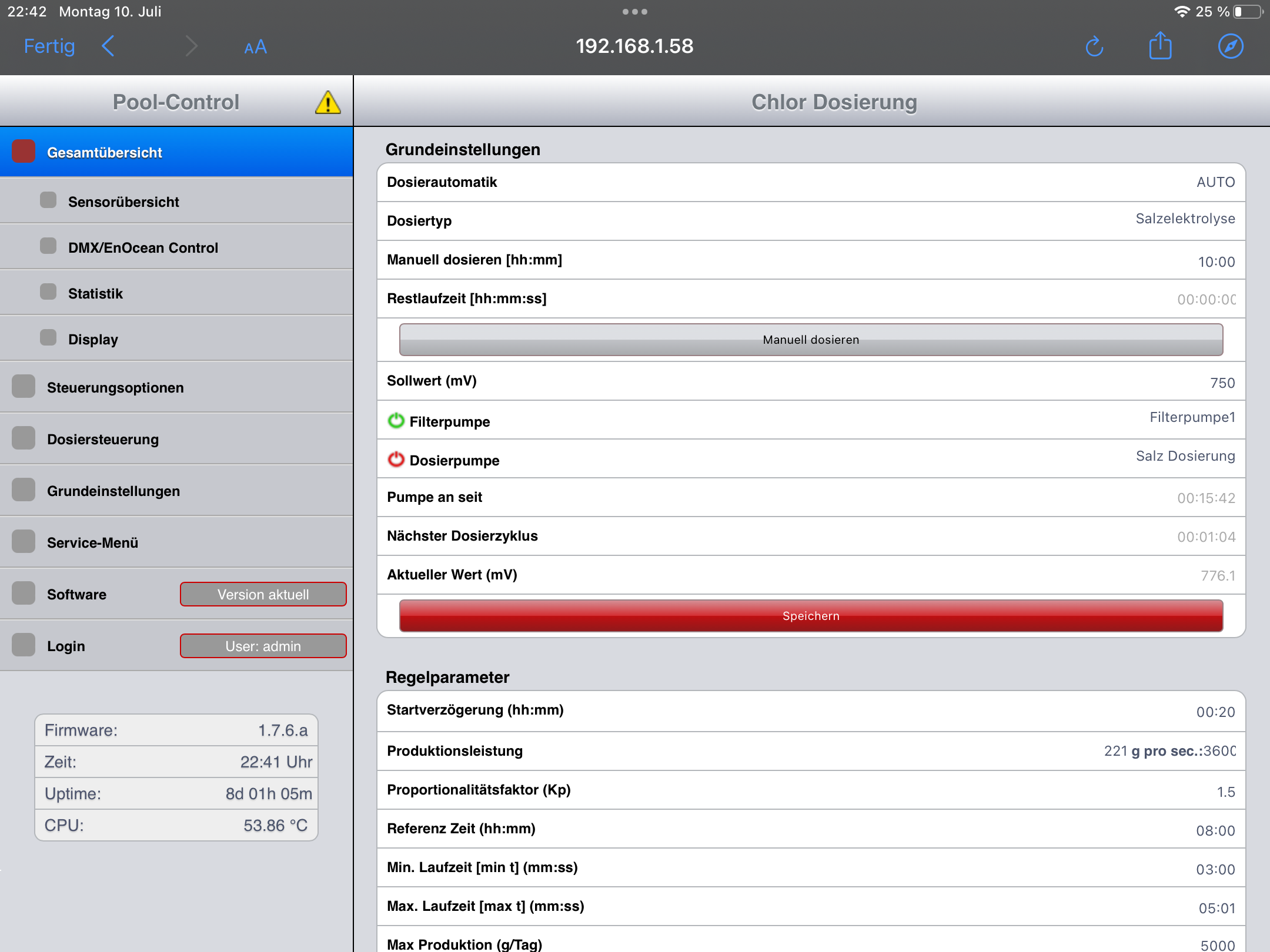Click the Manuell dosieren button
Screen dimensions: 1270x952
[x=811, y=340]
